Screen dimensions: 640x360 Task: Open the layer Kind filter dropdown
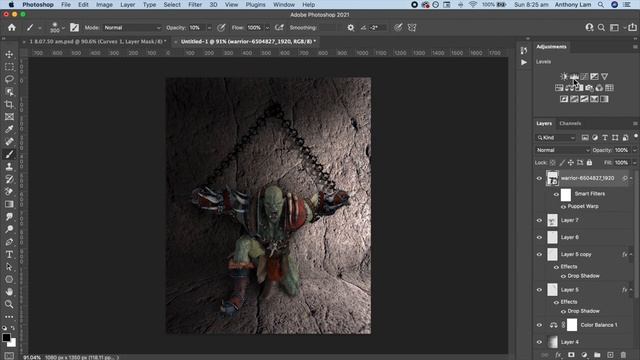(556, 138)
